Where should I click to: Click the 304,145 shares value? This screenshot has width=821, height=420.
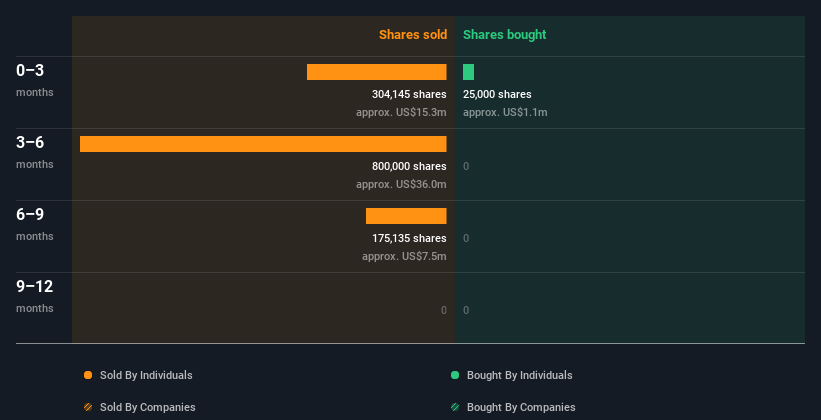(x=409, y=94)
